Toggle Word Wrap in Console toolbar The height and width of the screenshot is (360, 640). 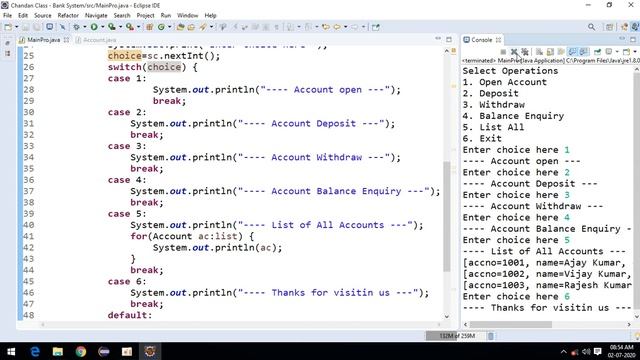[561, 52]
